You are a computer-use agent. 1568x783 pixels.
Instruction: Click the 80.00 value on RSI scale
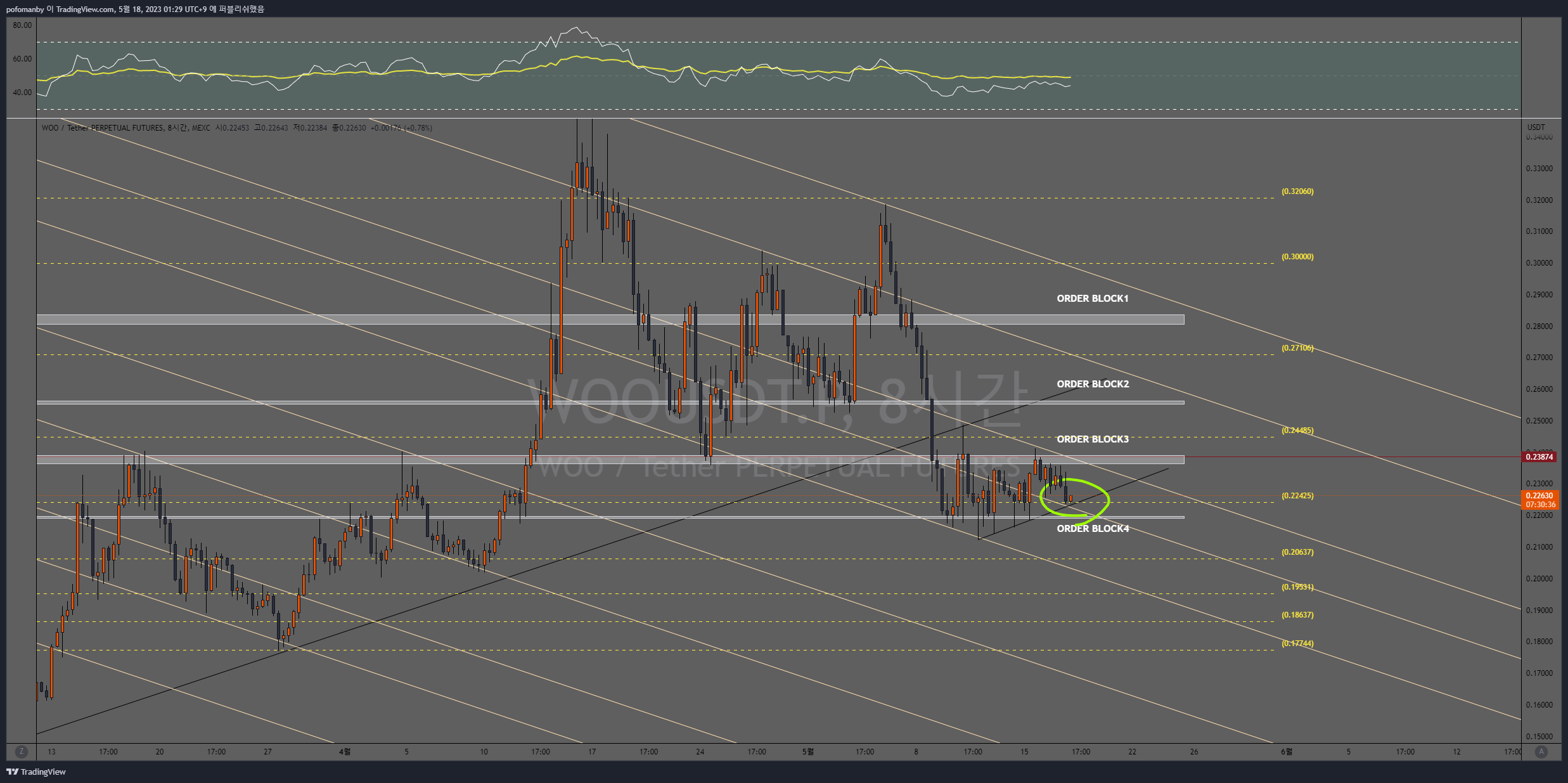pyautogui.click(x=22, y=25)
